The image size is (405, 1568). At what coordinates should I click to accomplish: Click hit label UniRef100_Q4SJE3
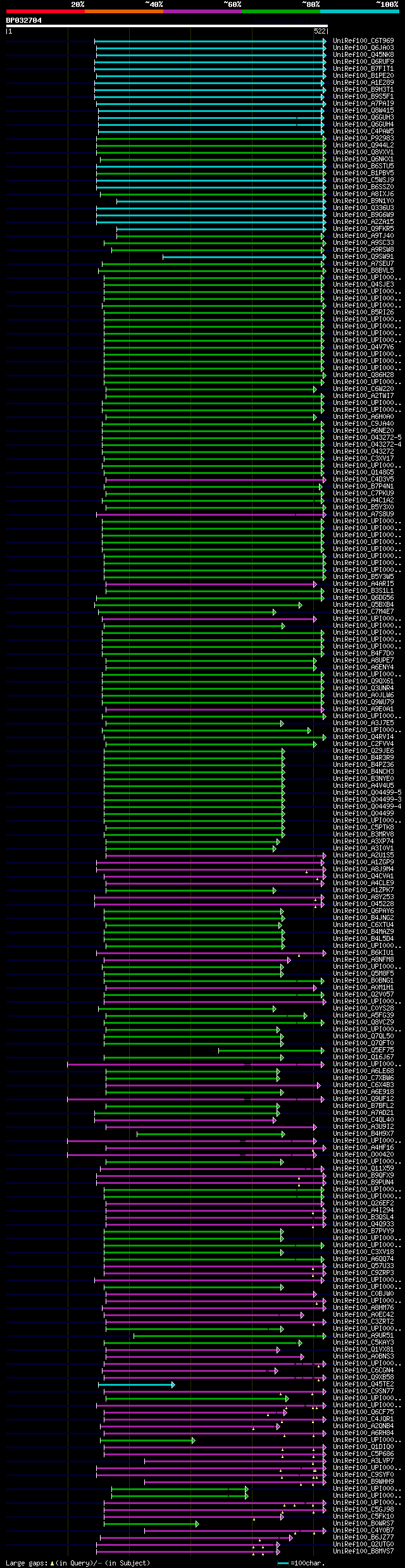pyautogui.click(x=363, y=285)
